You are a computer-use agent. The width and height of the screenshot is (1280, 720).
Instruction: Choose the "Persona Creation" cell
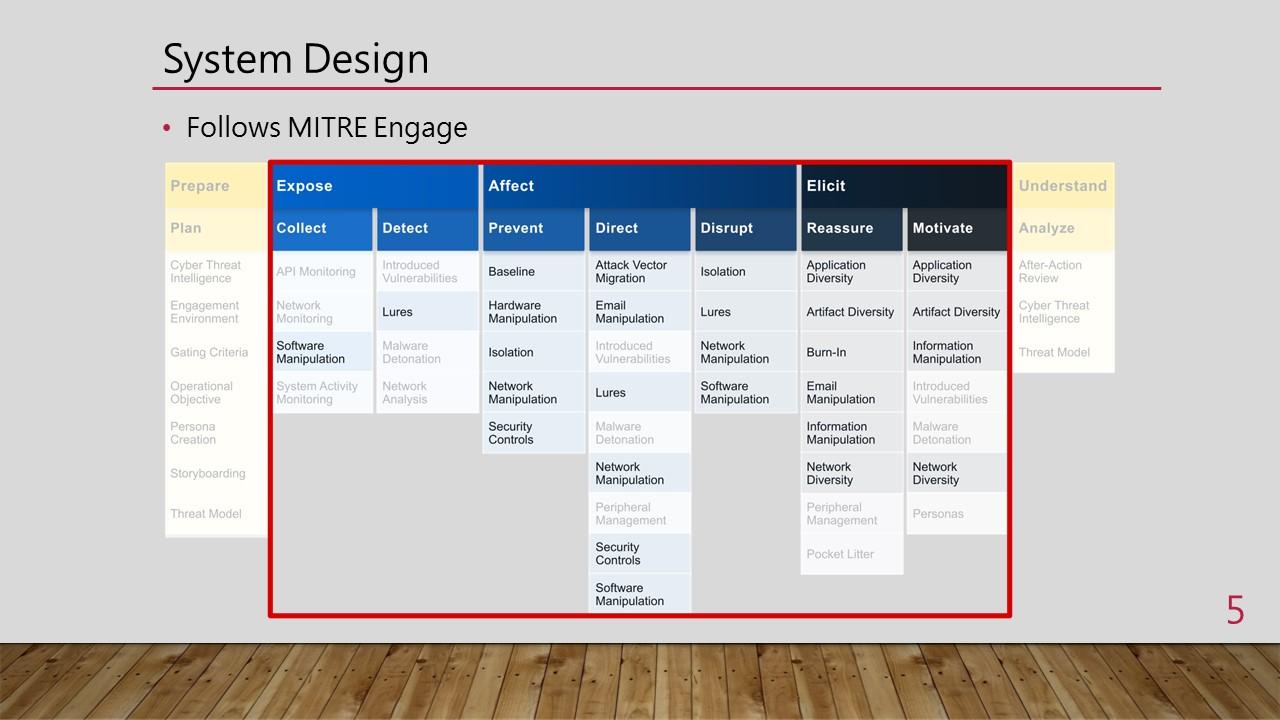[x=216, y=433]
